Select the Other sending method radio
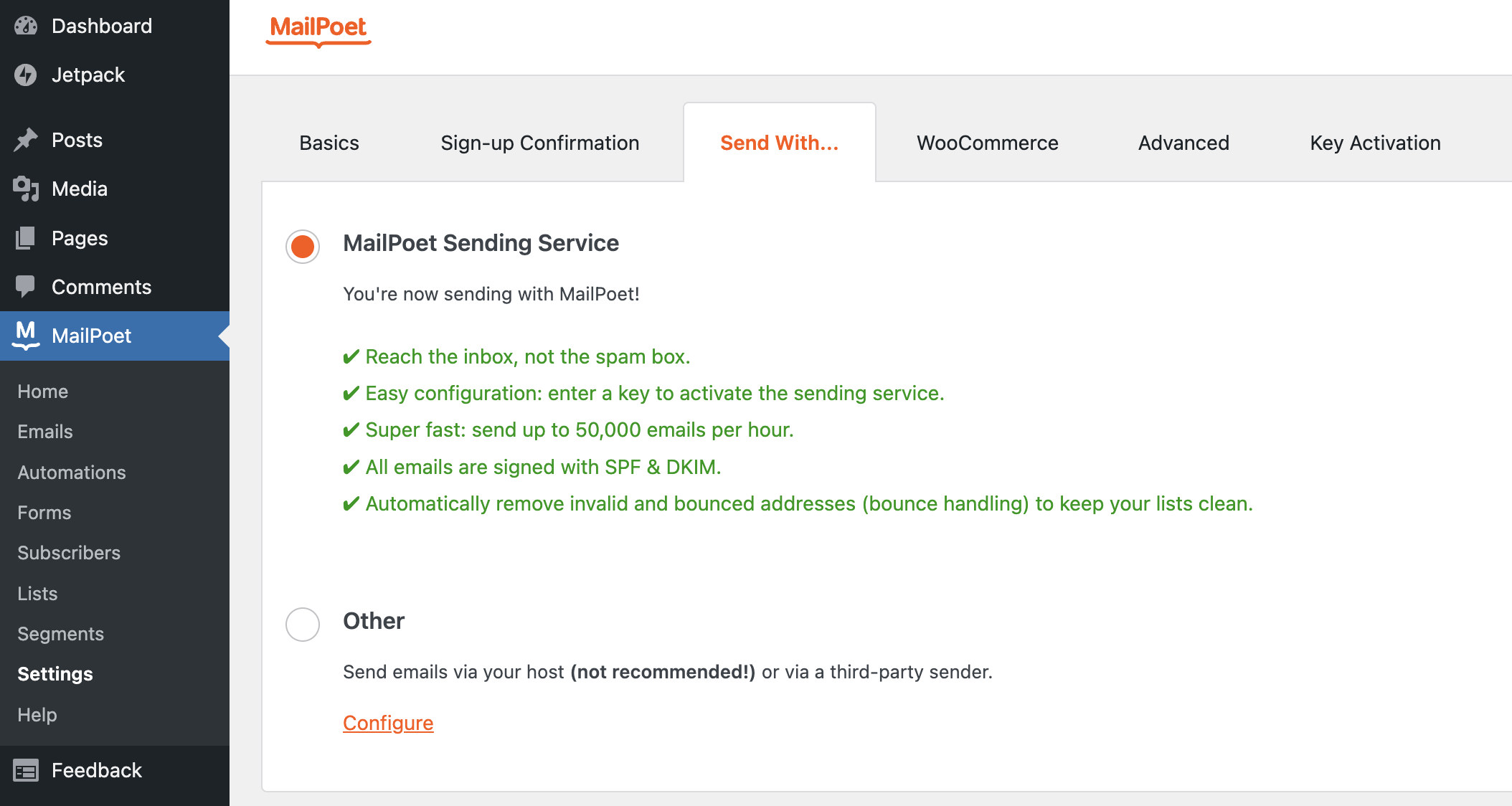This screenshot has width=1512, height=806. click(303, 625)
